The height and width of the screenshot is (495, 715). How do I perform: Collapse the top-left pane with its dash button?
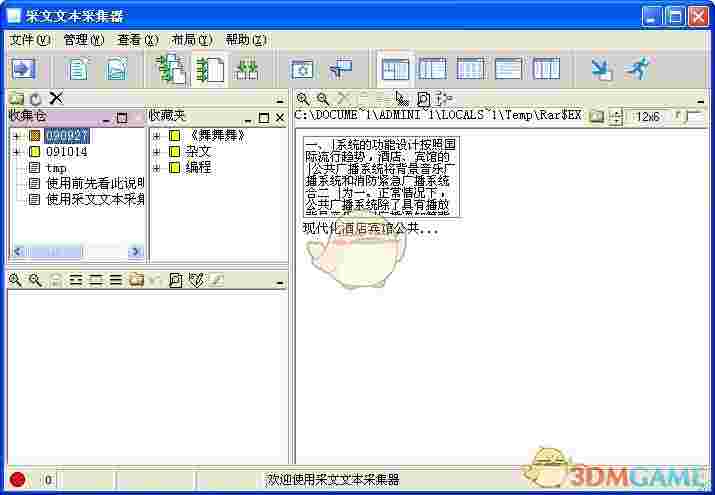click(x=280, y=101)
